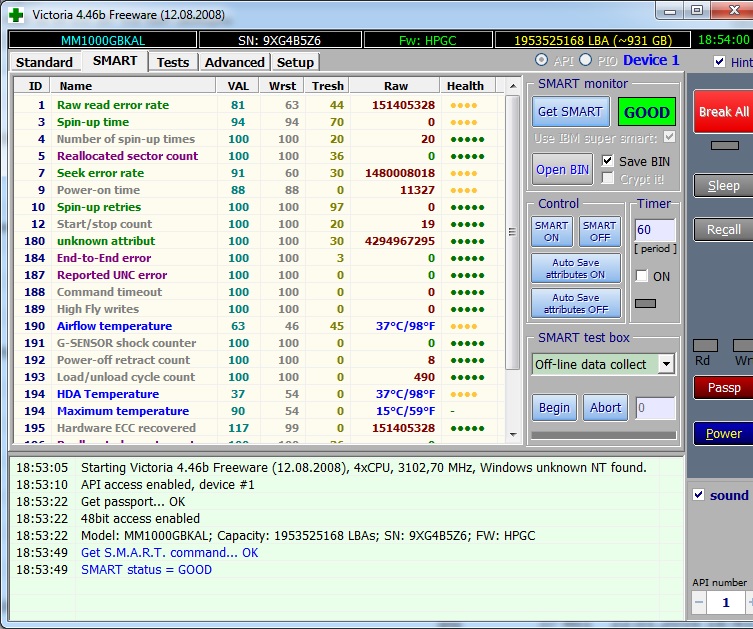Click the API number field
The height and width of the screenshot is (629, 753).
click(x=726, y=603)
